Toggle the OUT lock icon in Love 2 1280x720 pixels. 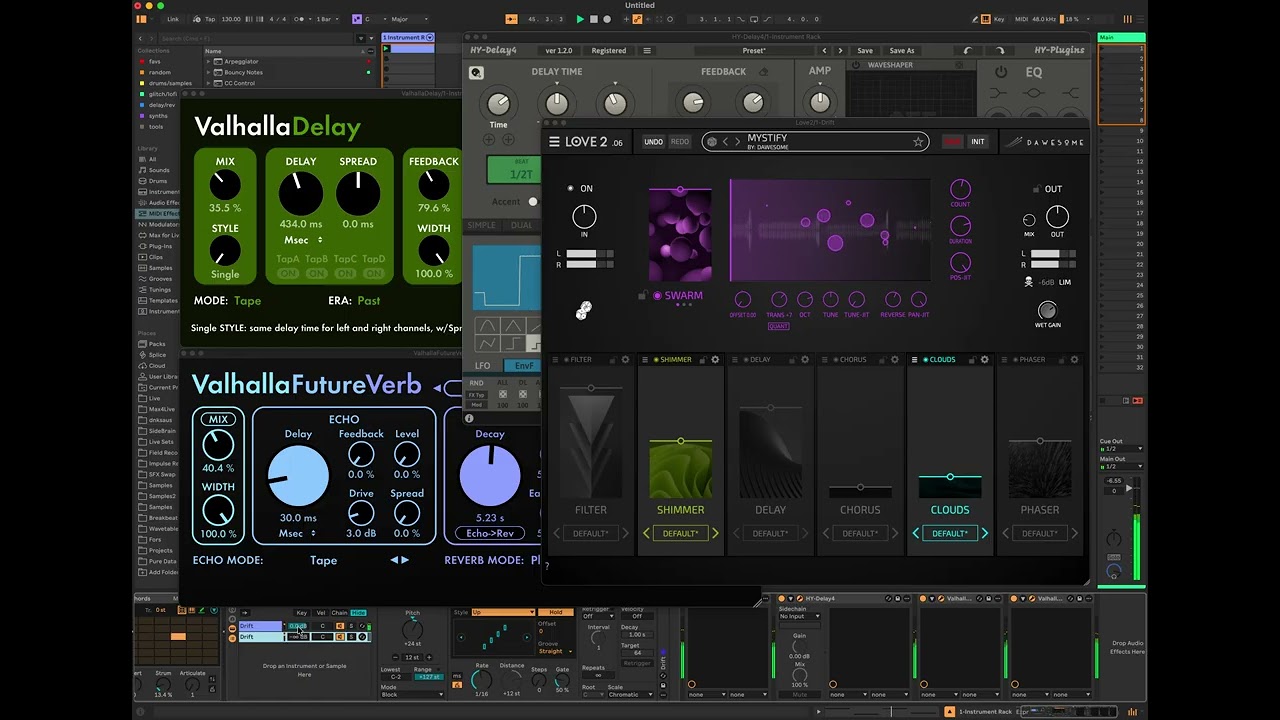[1035, 189]
